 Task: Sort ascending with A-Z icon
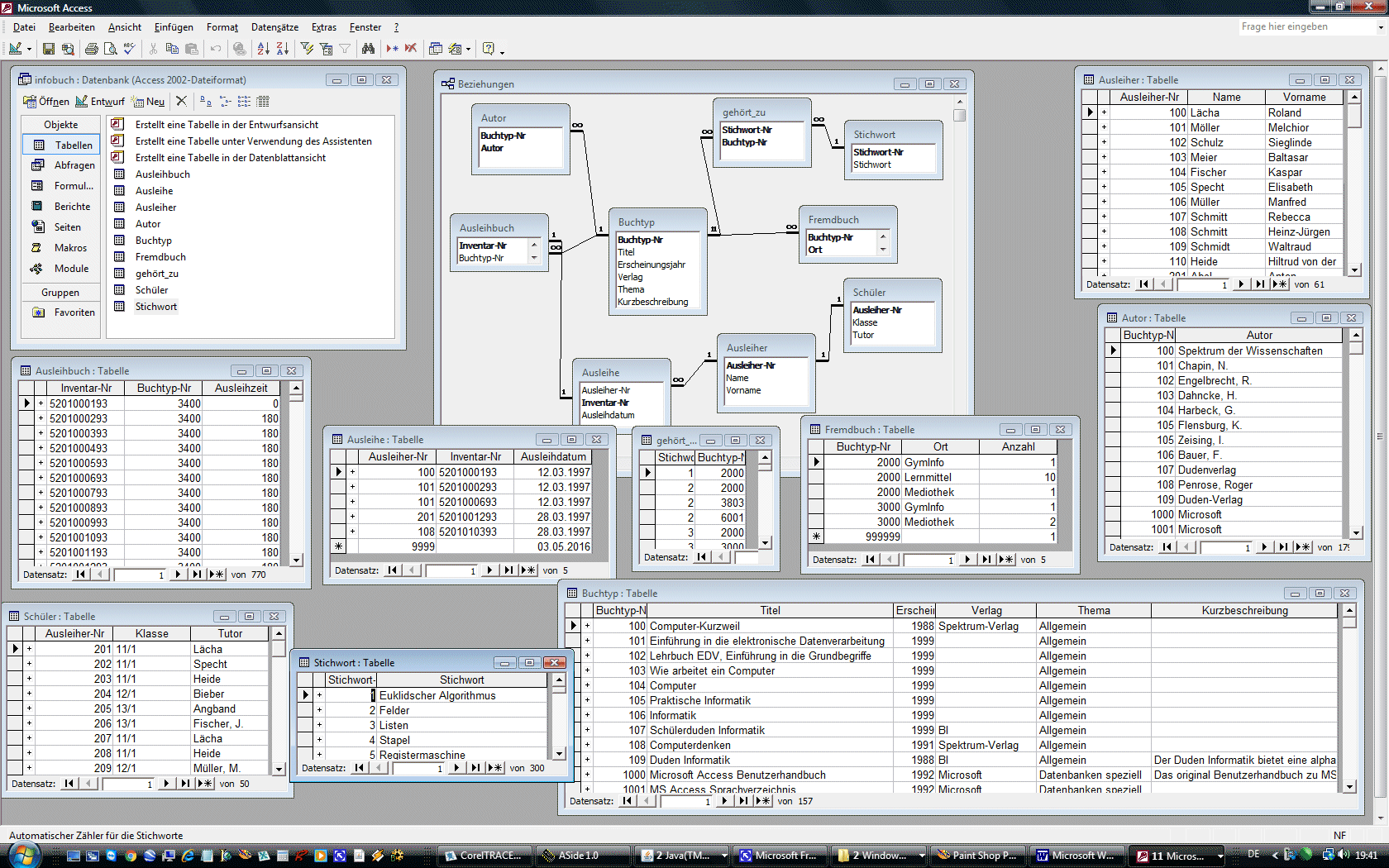tap(263, 49)
